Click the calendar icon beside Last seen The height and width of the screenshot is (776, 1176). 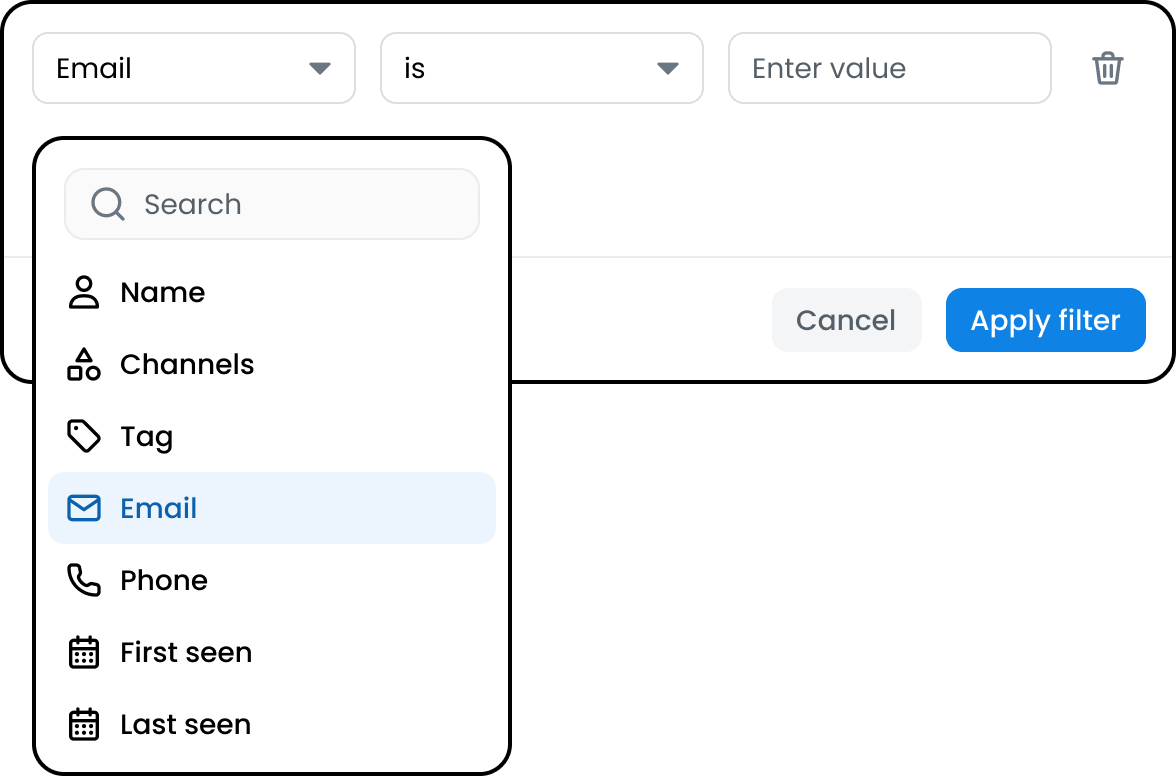[x=84, y=724]
